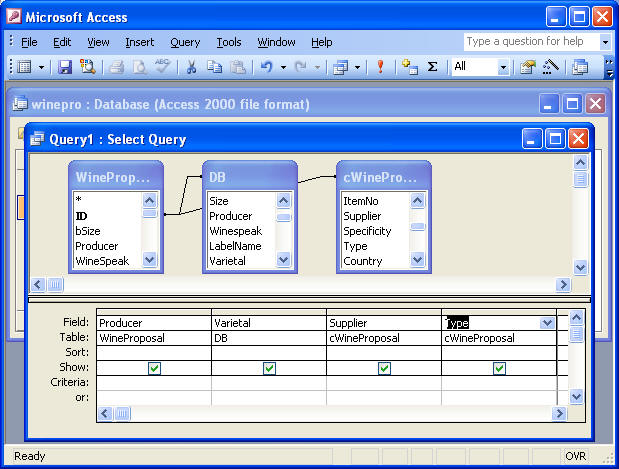The image size is (619, 469).
Task: Click the cWinePro table title bar
Action: 384,176
